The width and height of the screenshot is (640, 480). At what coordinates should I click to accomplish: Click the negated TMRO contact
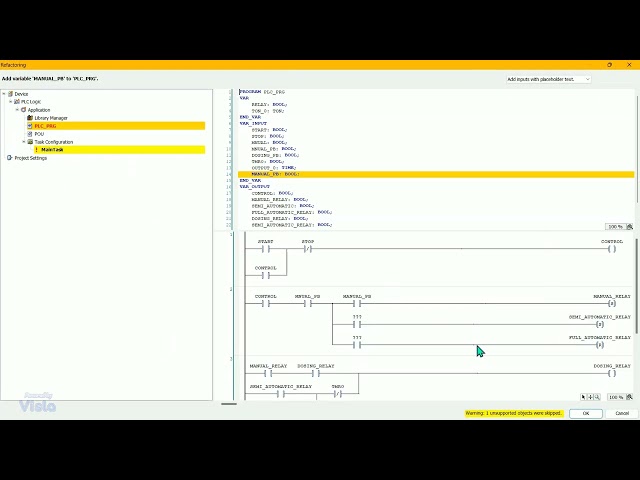338,394
